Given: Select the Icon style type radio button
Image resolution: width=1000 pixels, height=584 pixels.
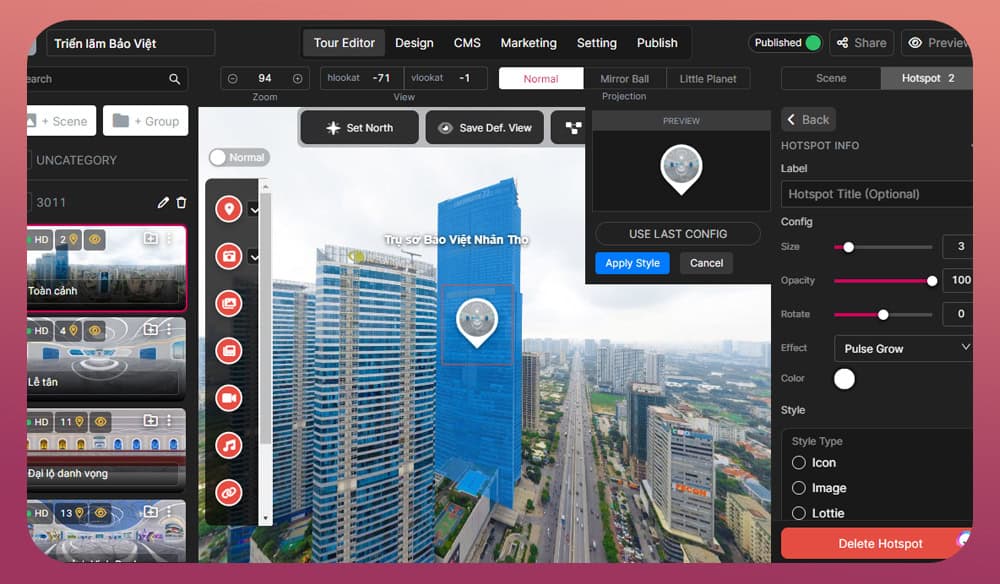Looking at the screenshot, I should click(x=798, y=462).
